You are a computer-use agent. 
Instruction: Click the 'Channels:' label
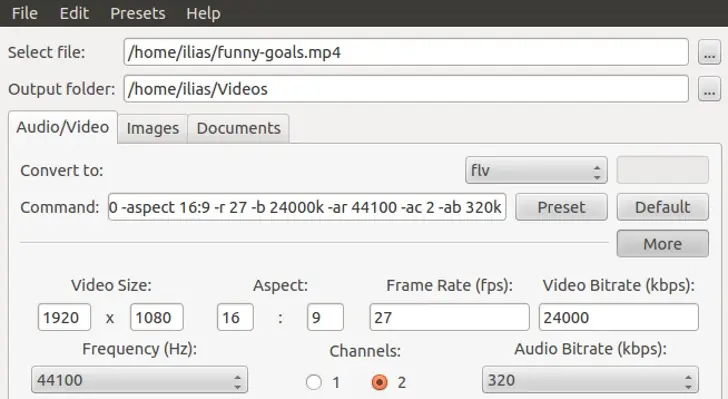click(x=365, y=351)
